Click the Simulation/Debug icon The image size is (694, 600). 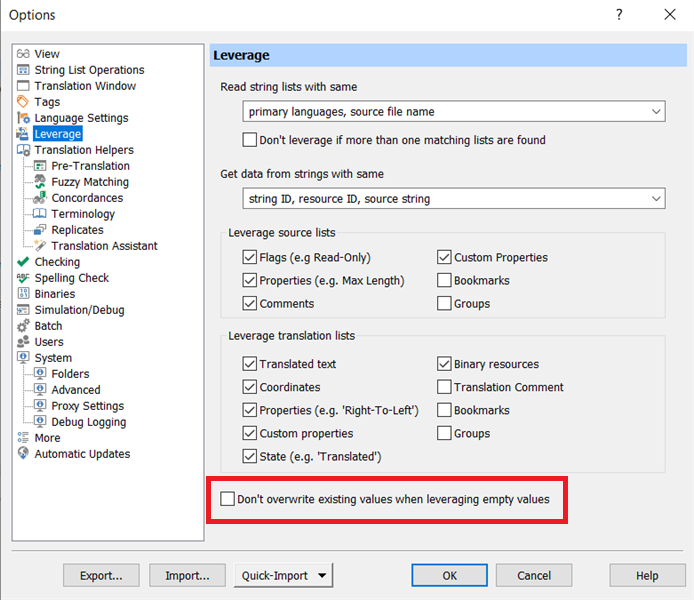23,310
